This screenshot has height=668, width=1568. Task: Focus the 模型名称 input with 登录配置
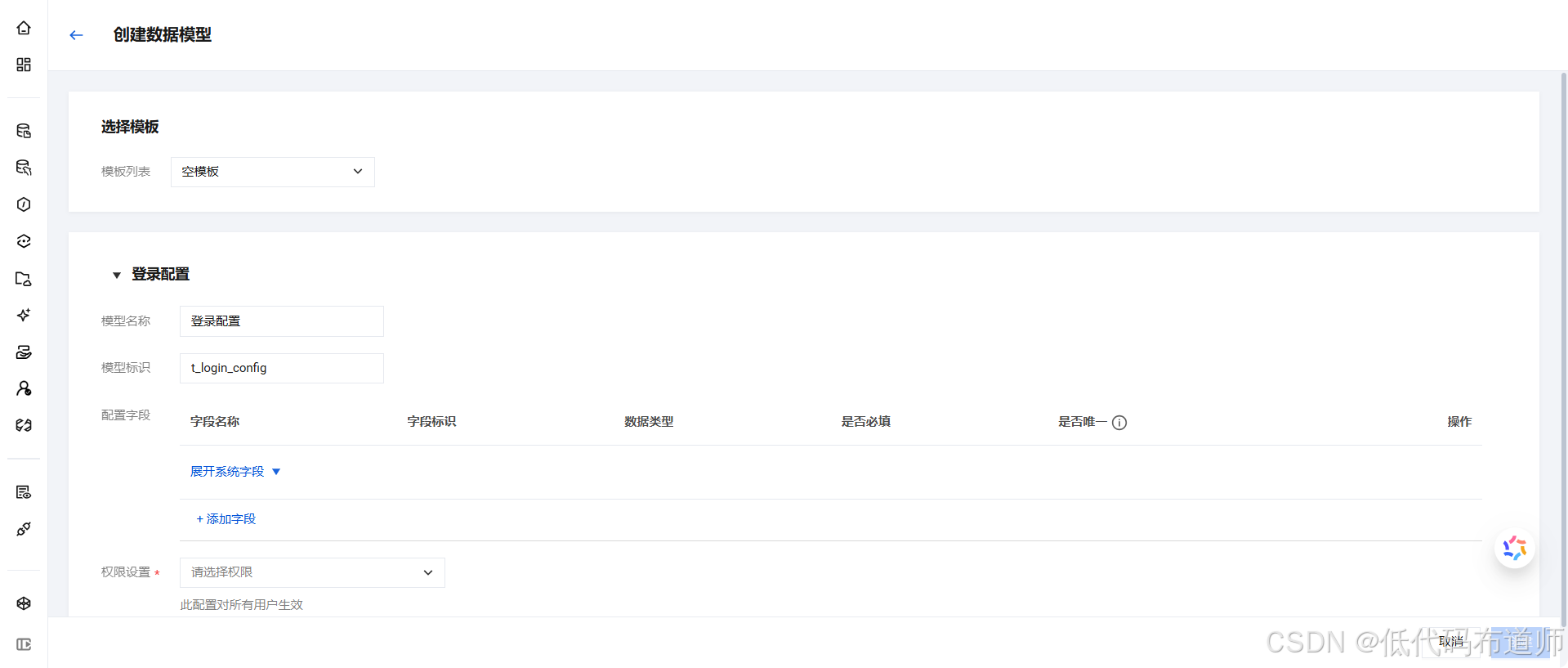(282, 321)
